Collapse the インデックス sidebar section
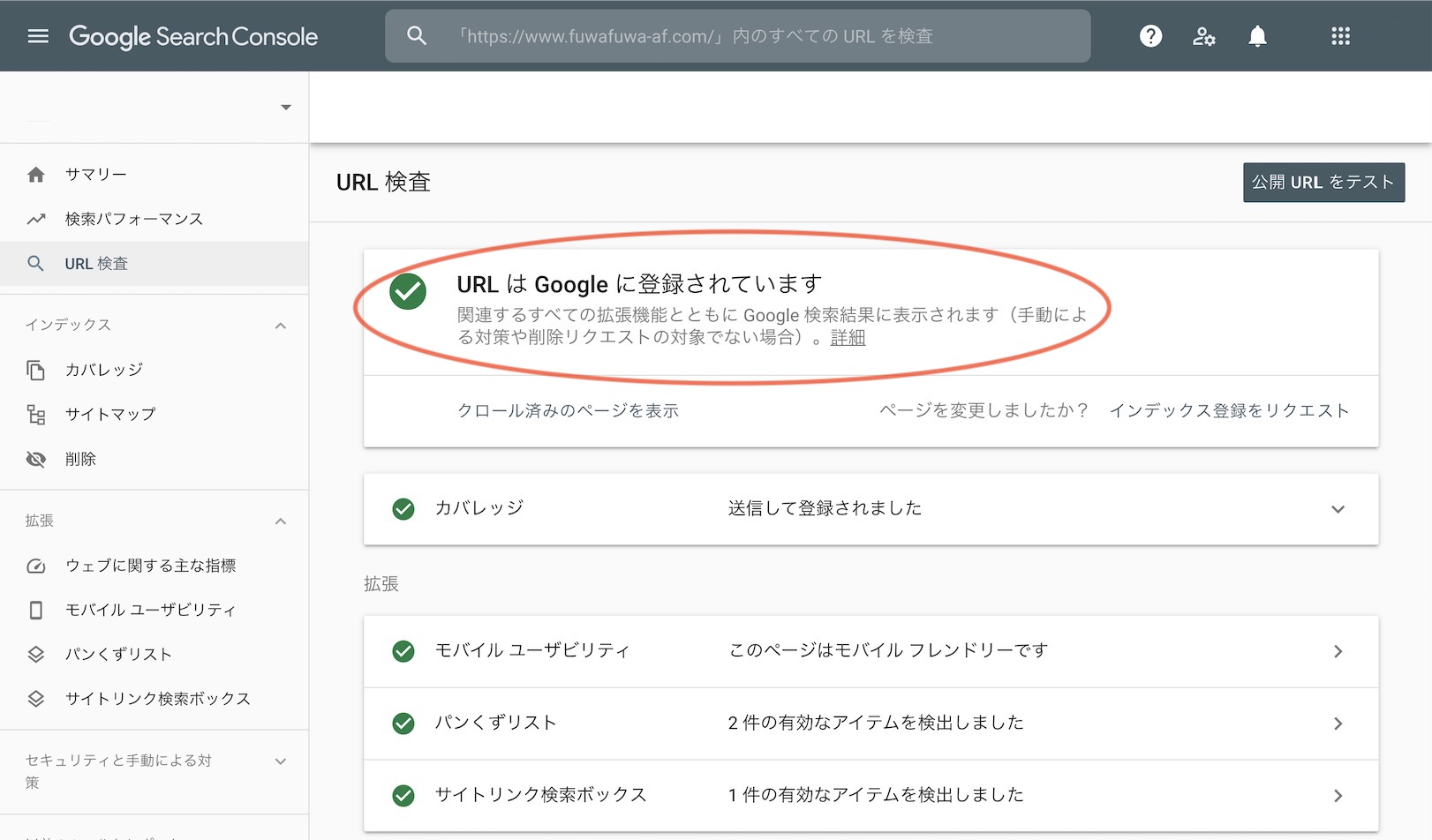 pyautogui.click(x=281, y=326)
